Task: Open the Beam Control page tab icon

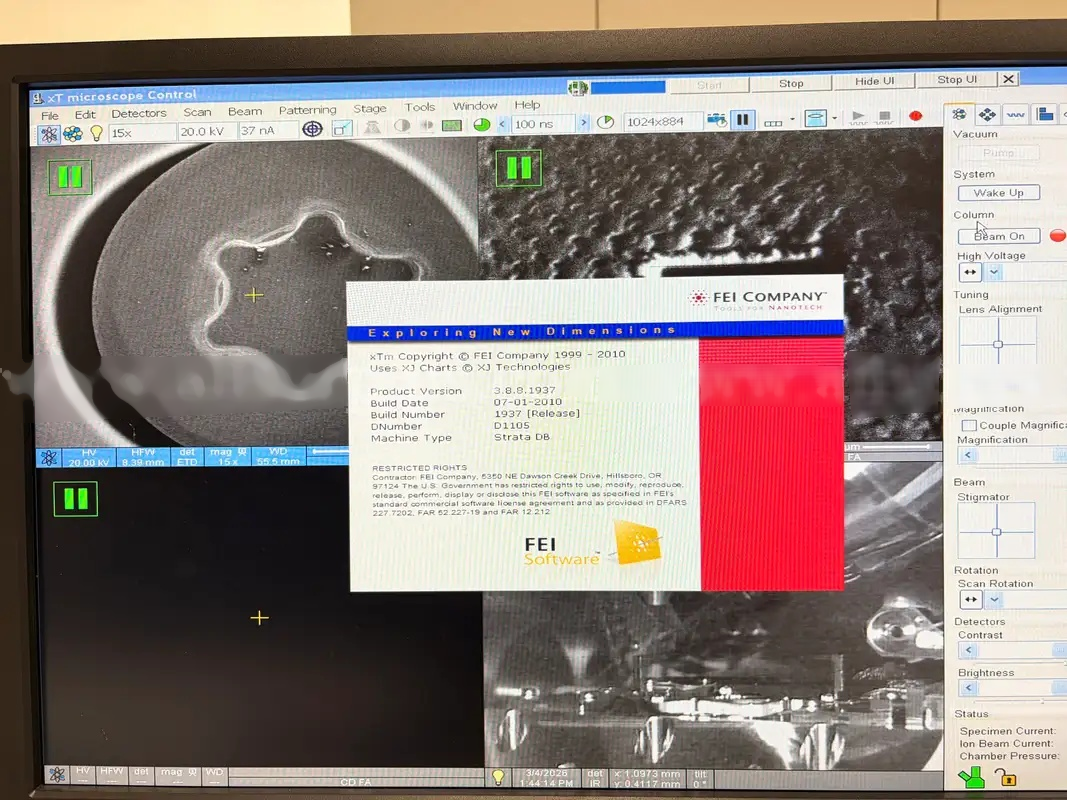Action: click(959, 114)
